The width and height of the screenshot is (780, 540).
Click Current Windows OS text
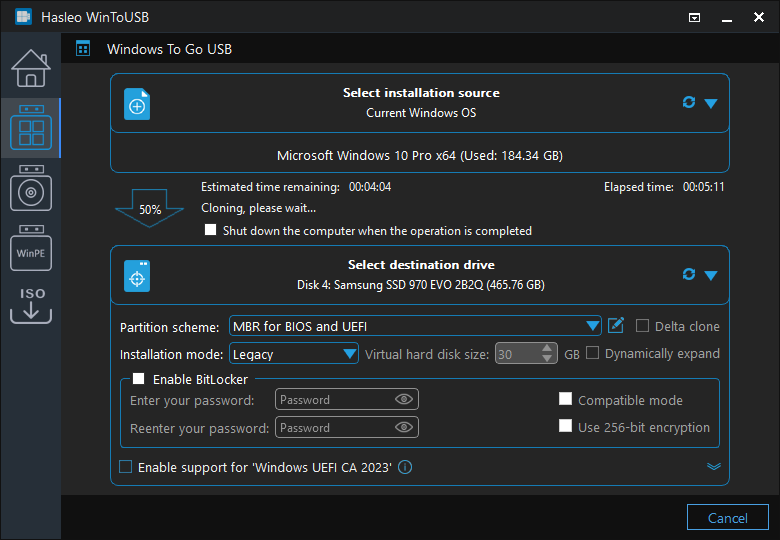pyautogui.click(x=421, y=113)
